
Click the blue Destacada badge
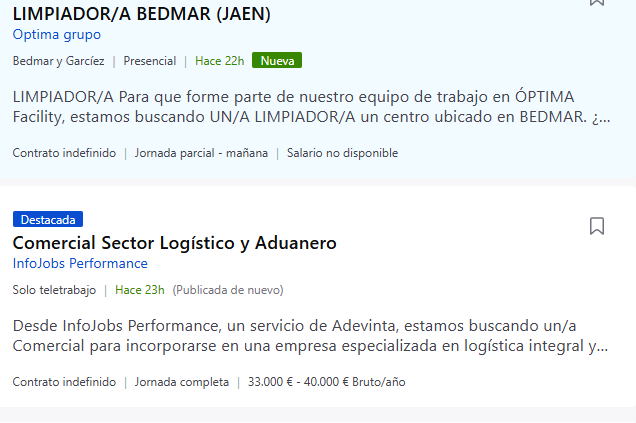pyautogui.click(x=48, y=219)
